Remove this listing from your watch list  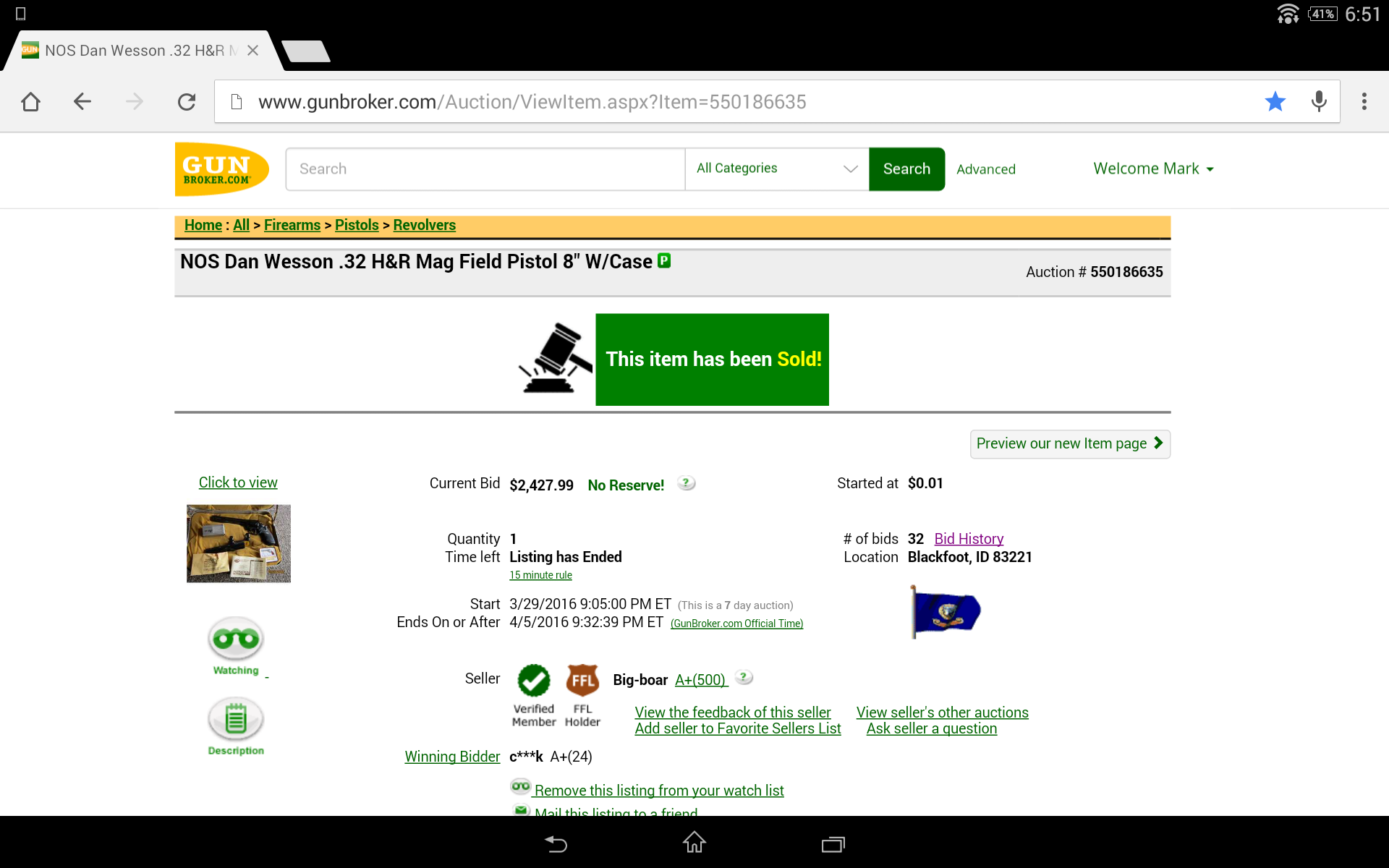click(x=659, y=791)
